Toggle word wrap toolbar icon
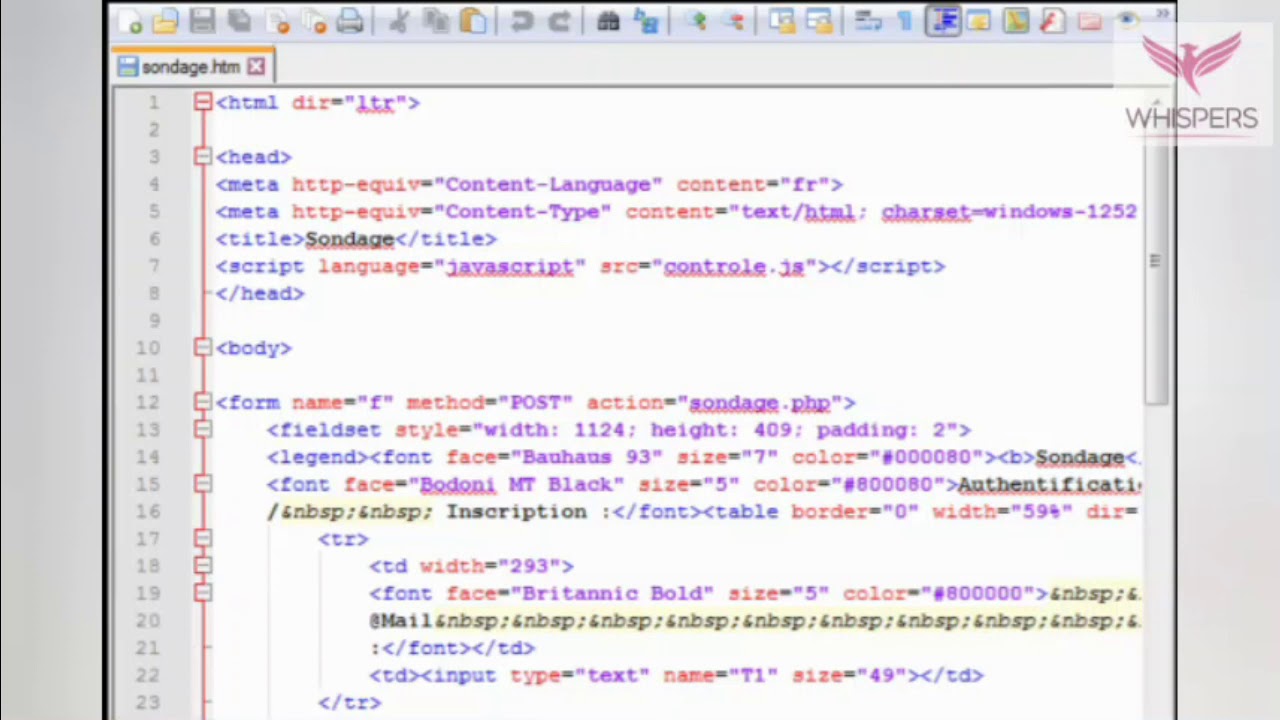This screenshot has width=1280, height=720. (868, 21)
